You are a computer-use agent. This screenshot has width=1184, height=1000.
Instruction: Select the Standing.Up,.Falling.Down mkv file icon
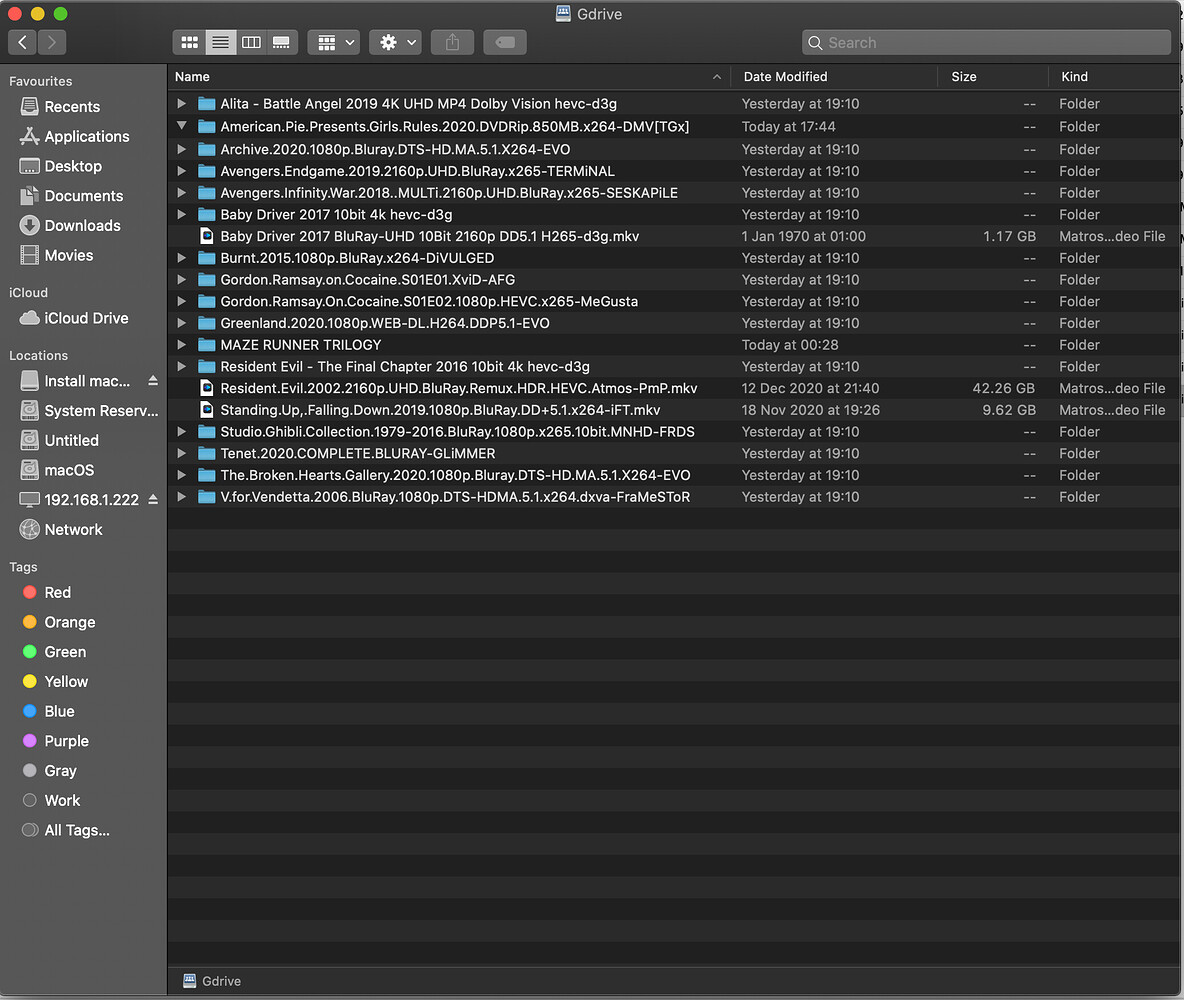click(206, 410)
